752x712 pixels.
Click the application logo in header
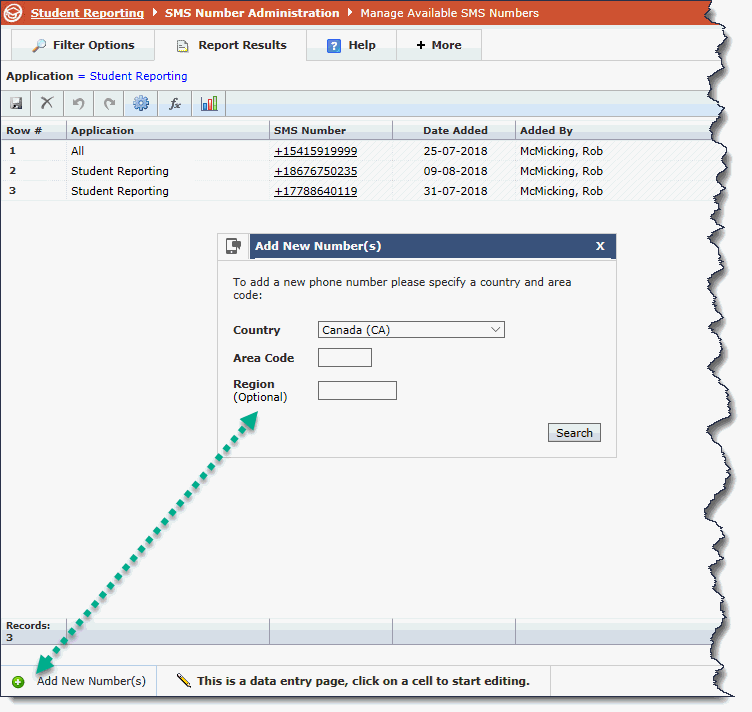click(x=13, y=13)
